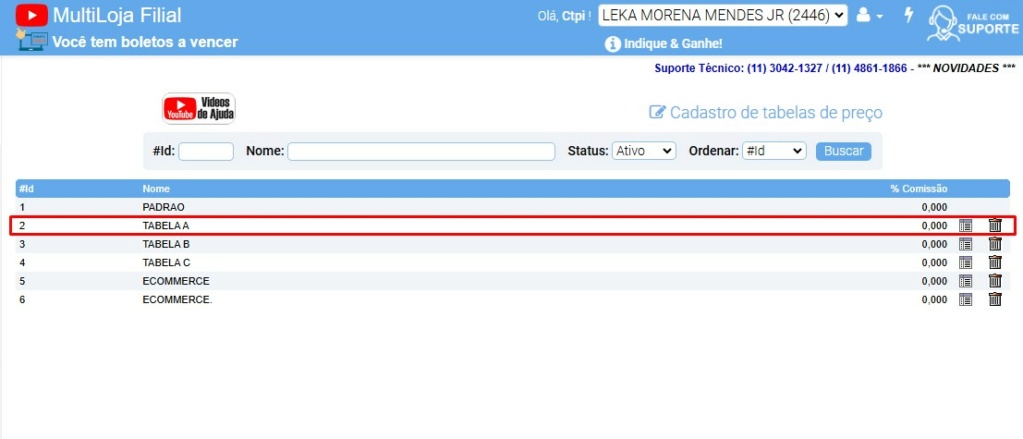Click the #Id column header

(x=26, y=189)
